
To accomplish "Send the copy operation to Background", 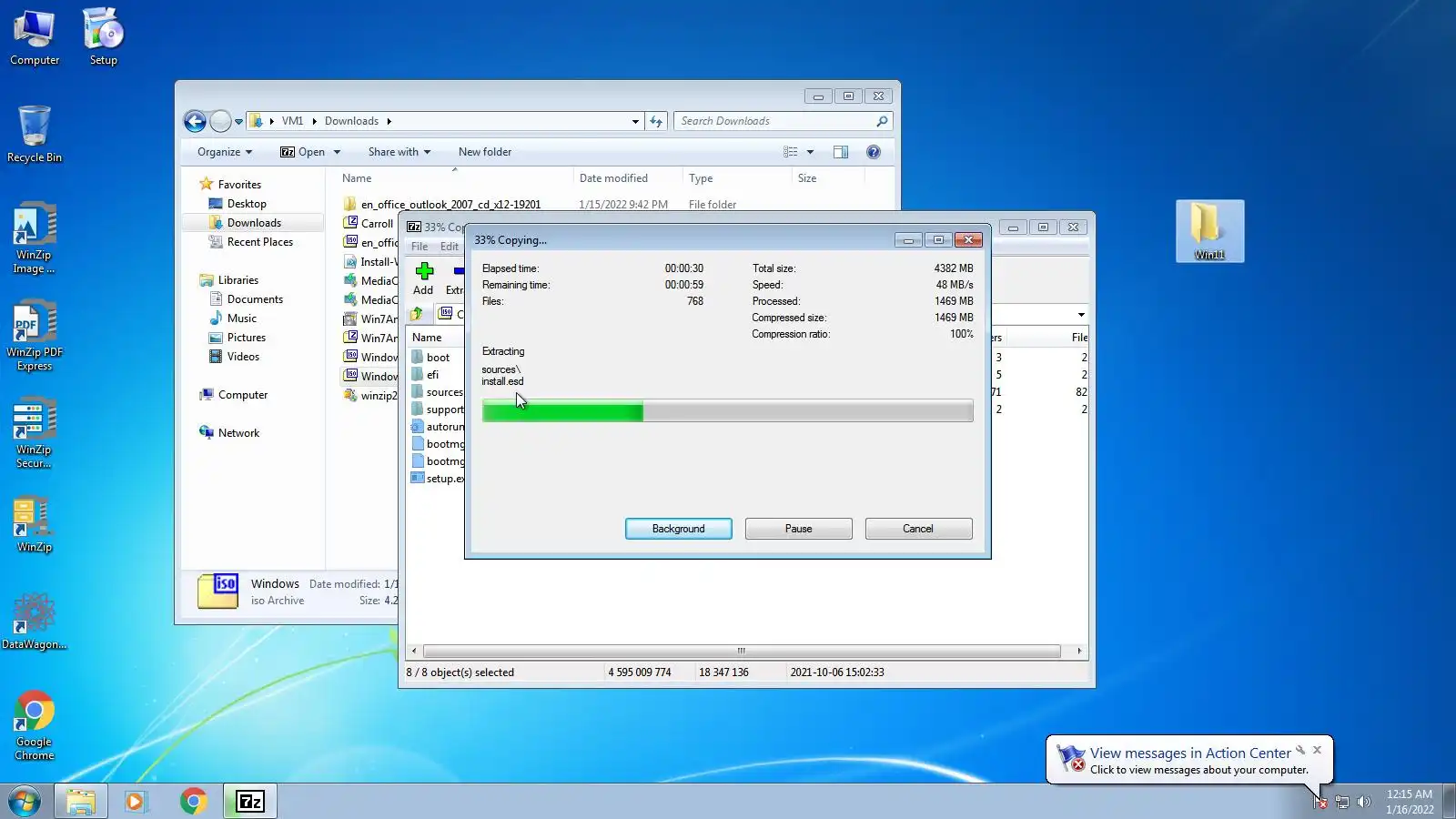I will tap(679, 529).
